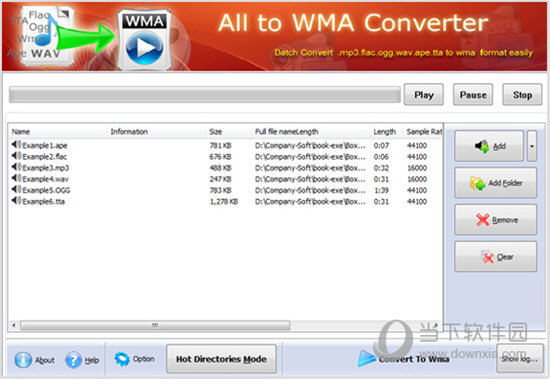
Task: Click speaker icon beside Example2.flac
Action: pos(16,156)
